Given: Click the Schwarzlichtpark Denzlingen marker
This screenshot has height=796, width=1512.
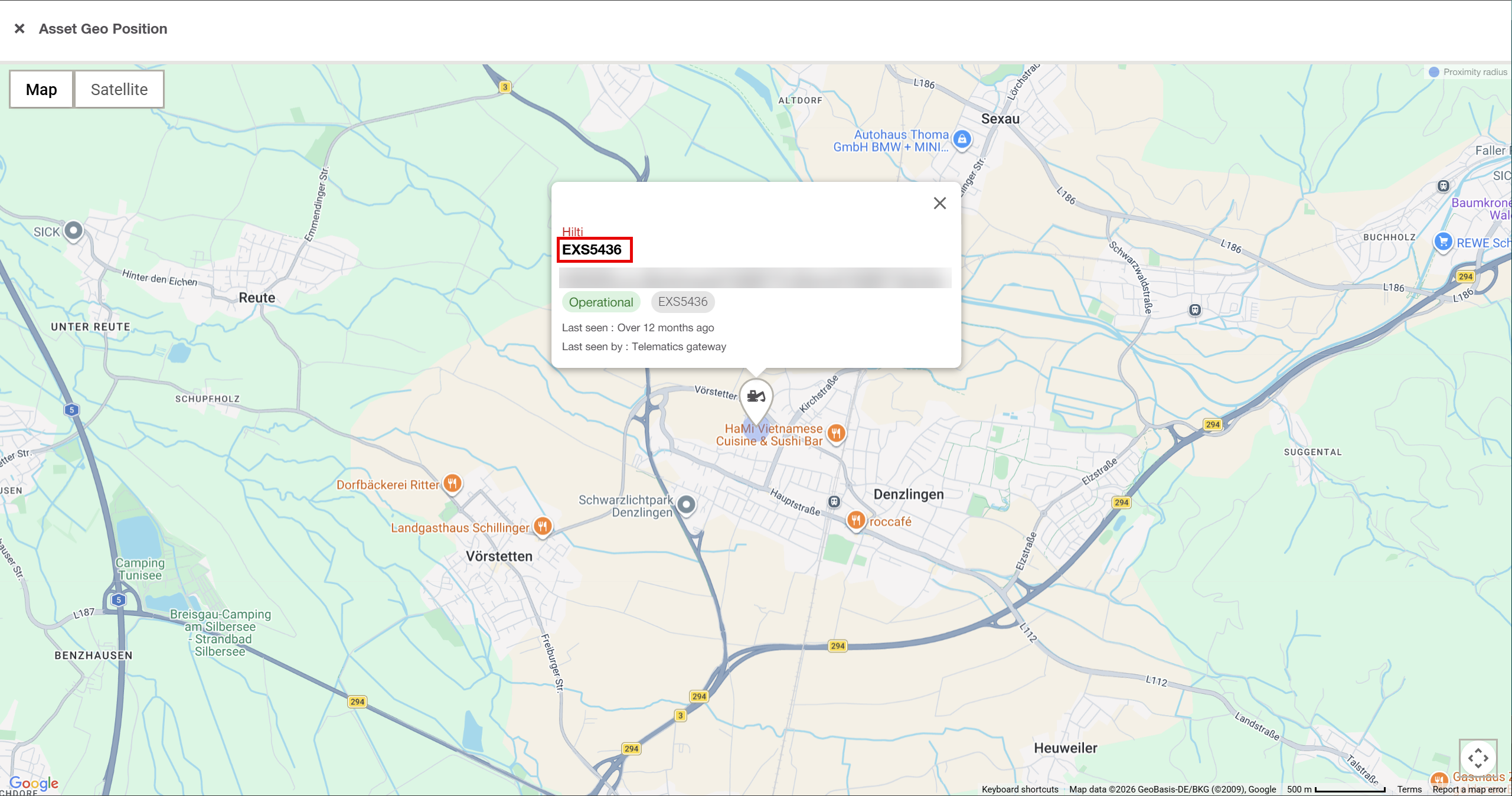Looking at the screenshot, I should pyautogui.click(x=685, y=504).
